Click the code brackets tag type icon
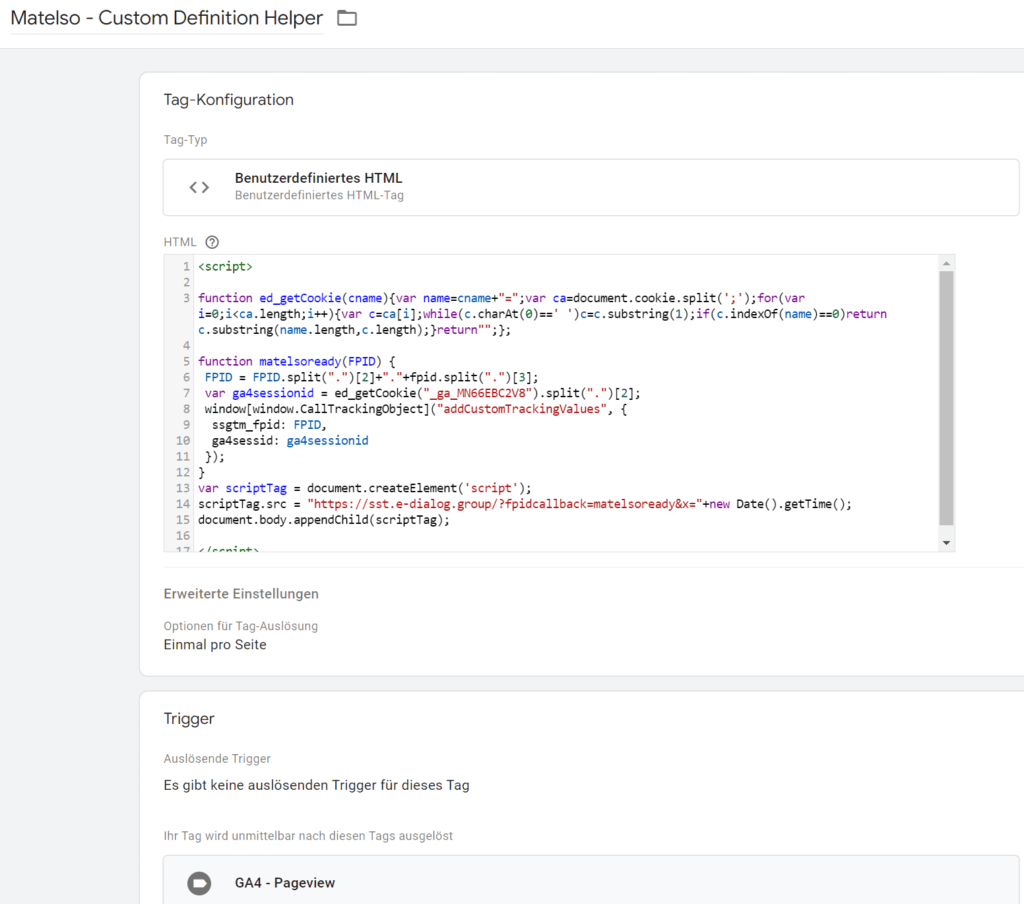 pyautogui.click(x=199, y=187)
